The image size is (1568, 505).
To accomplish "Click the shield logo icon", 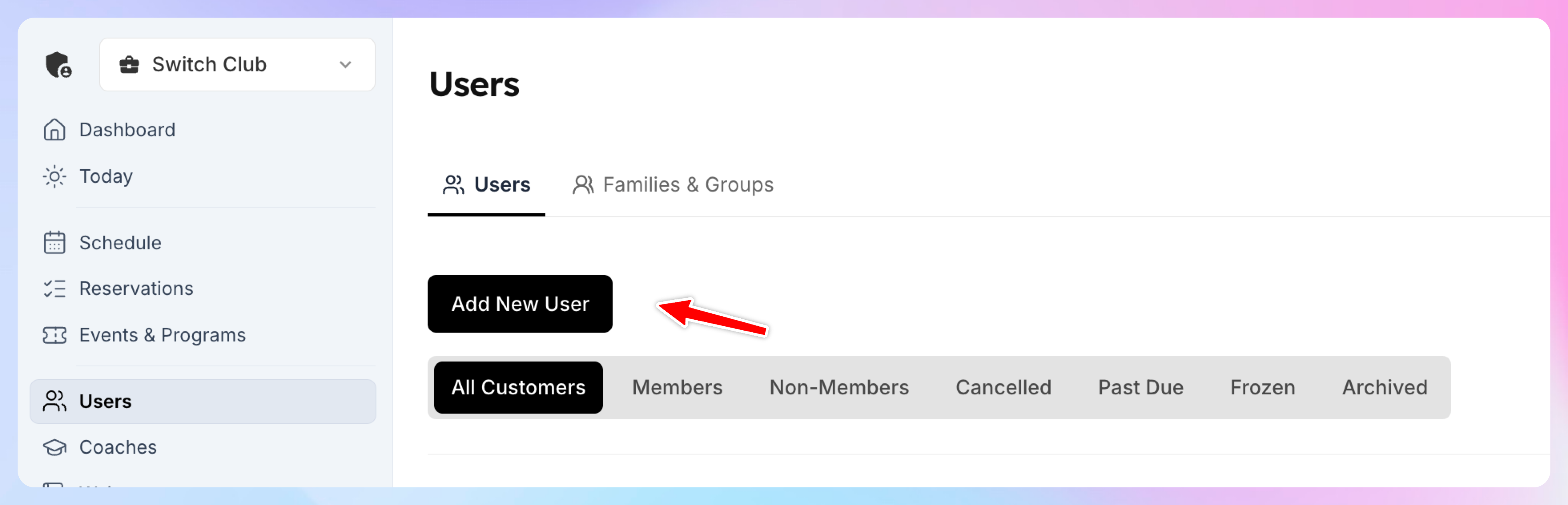I will coord(58,65).
